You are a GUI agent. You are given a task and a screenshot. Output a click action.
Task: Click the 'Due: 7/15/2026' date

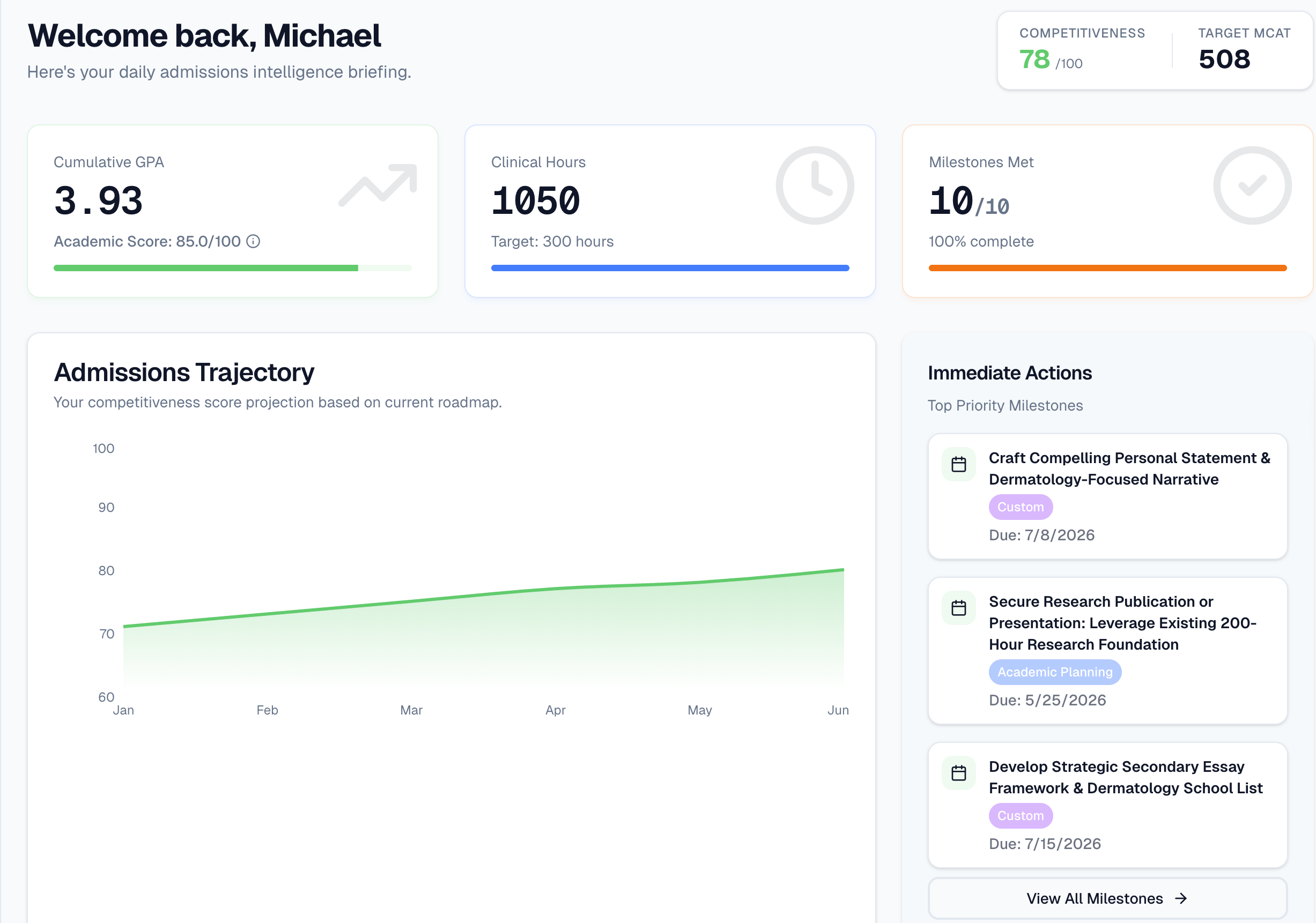(1045, 844)
